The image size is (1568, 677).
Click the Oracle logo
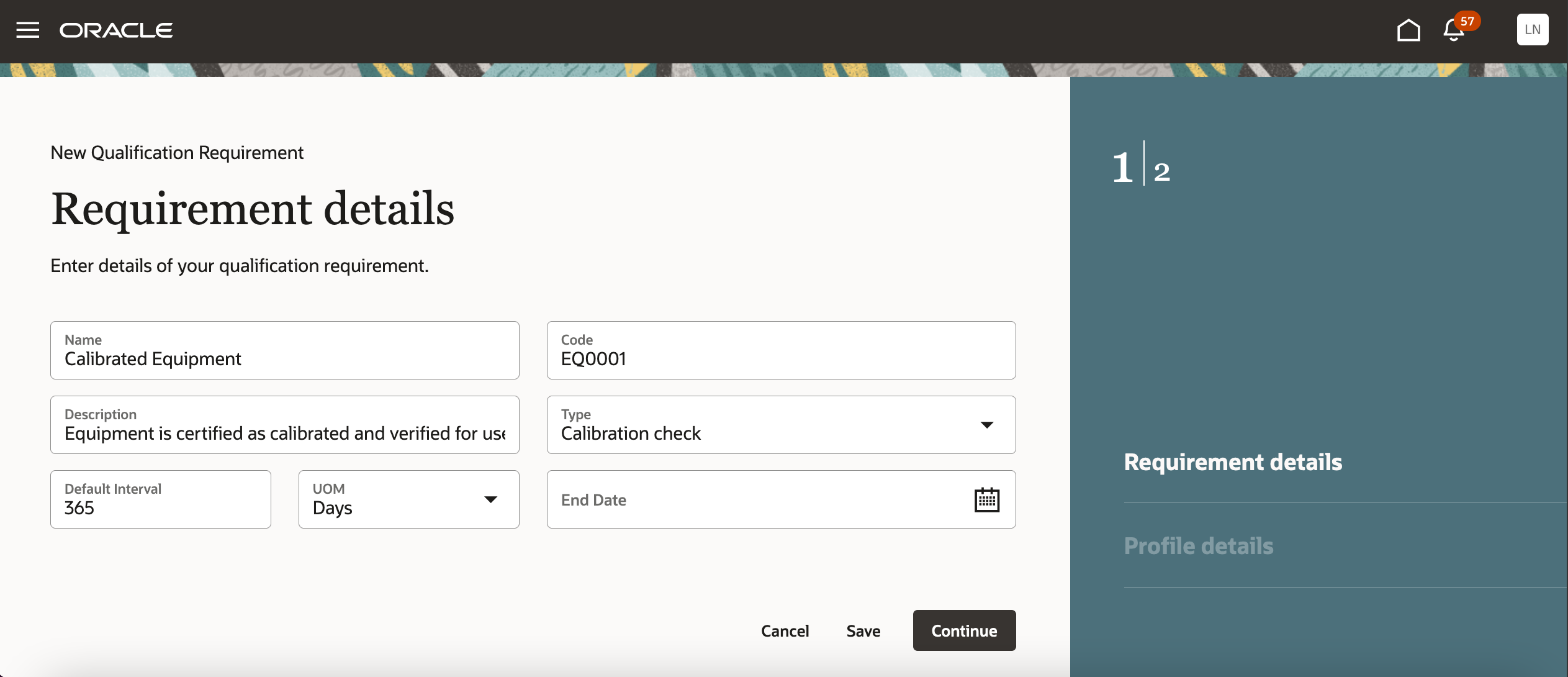116,30
